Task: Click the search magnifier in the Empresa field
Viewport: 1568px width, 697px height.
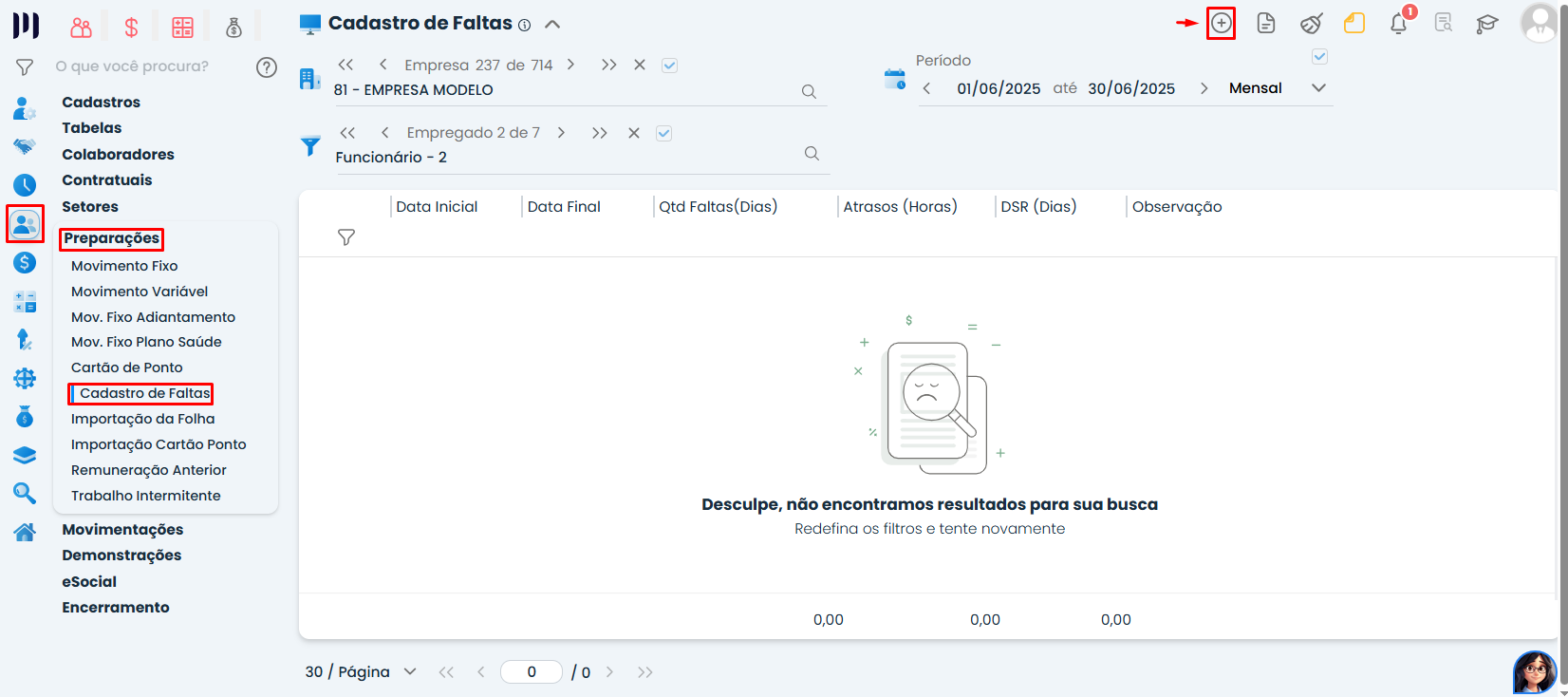Action: [x=809, y=92]
